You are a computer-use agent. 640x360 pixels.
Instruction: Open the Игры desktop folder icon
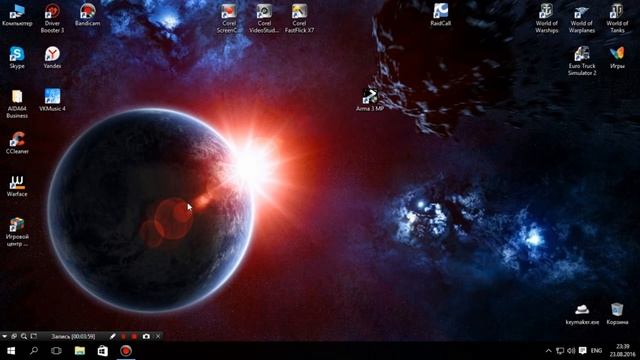[617, 58]
